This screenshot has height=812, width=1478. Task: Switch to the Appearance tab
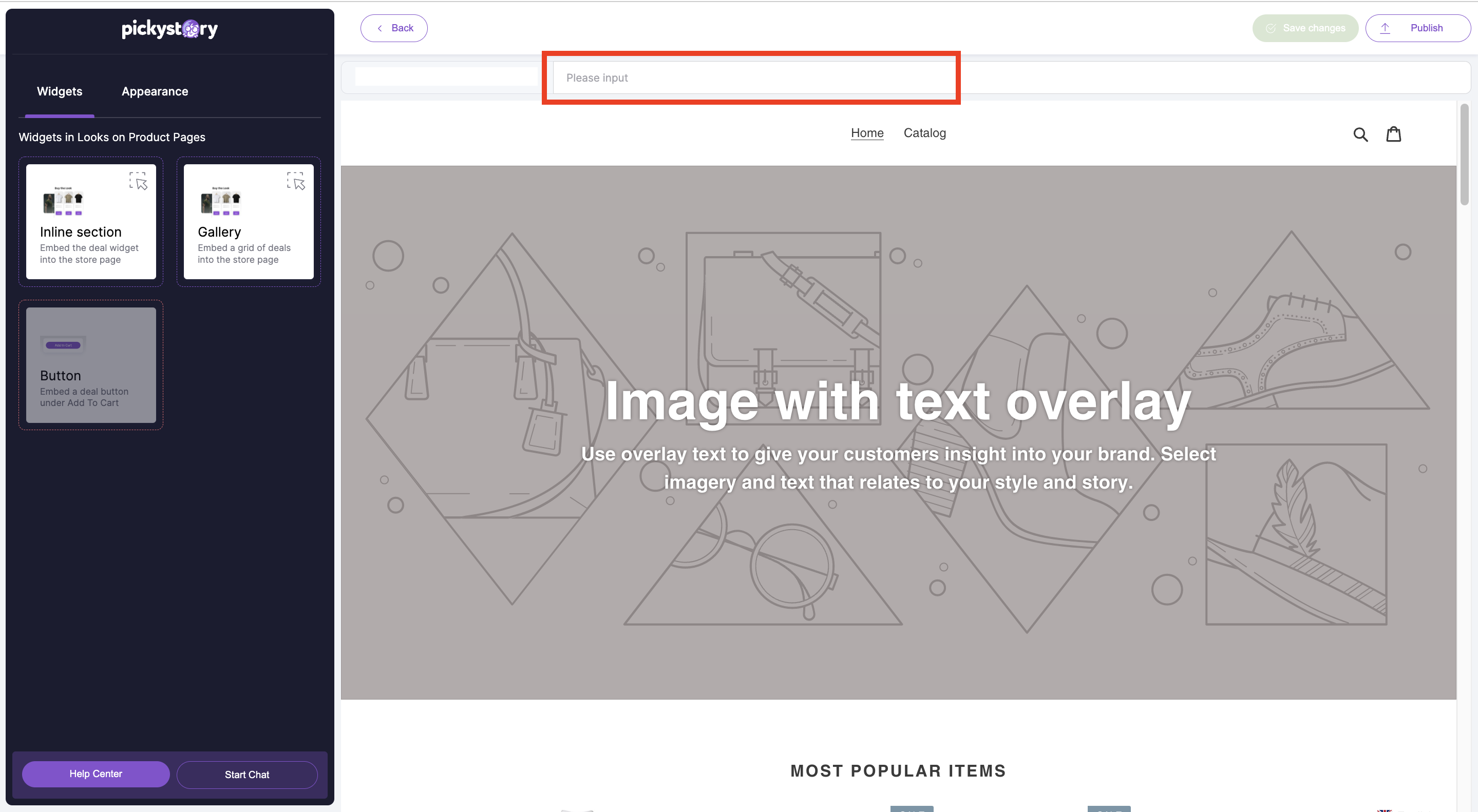(x=155, y=91)
